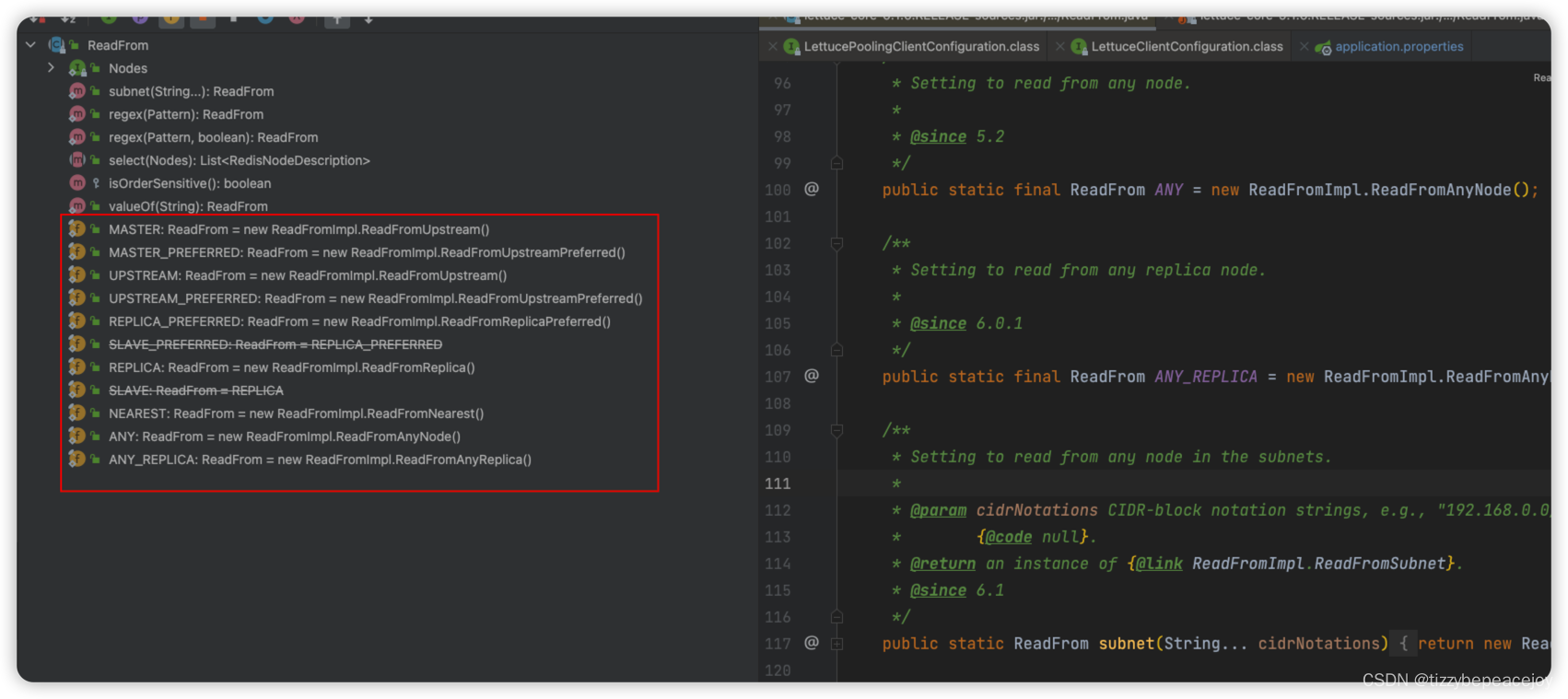This screenshot has width=1568, height=699.
Task: Switch to LettuceClientConfiguration.class tab
Action: 1187,46
